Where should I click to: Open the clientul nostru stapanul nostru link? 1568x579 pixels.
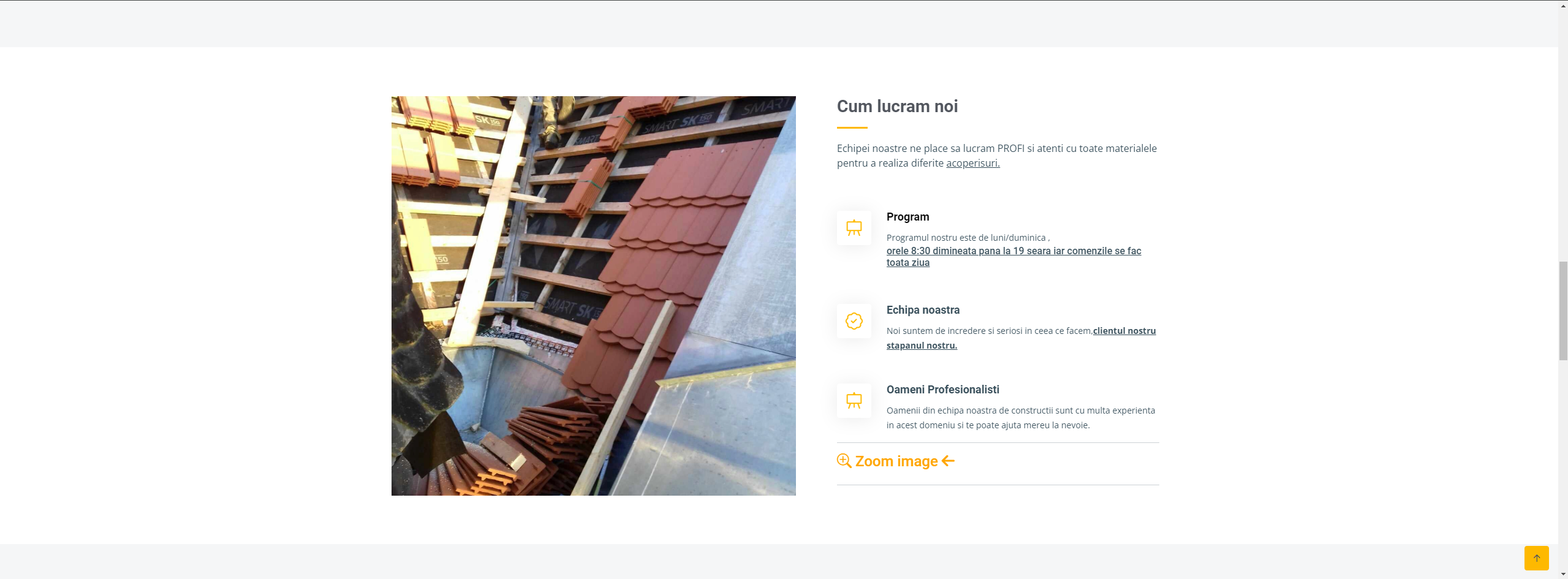point(1021,338)
